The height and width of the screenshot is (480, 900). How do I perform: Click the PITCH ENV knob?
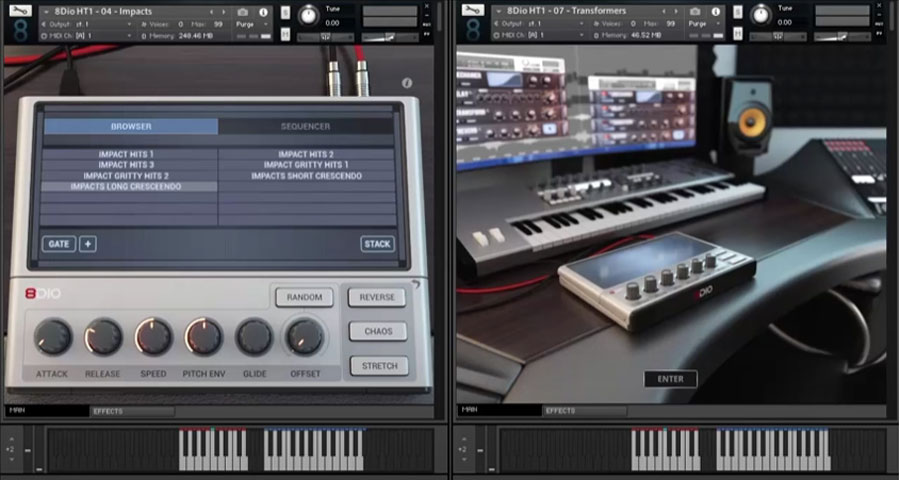203,337
